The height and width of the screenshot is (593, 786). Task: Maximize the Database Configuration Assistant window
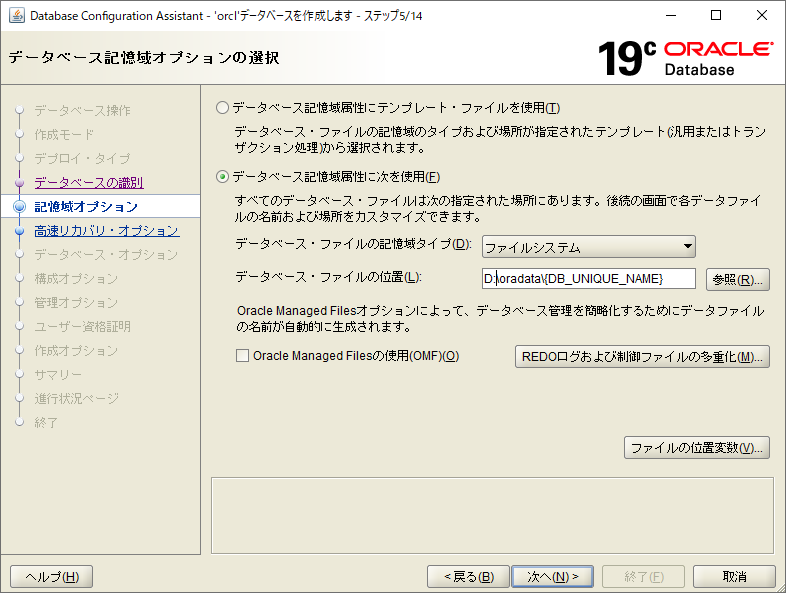(x=716, y=16)
